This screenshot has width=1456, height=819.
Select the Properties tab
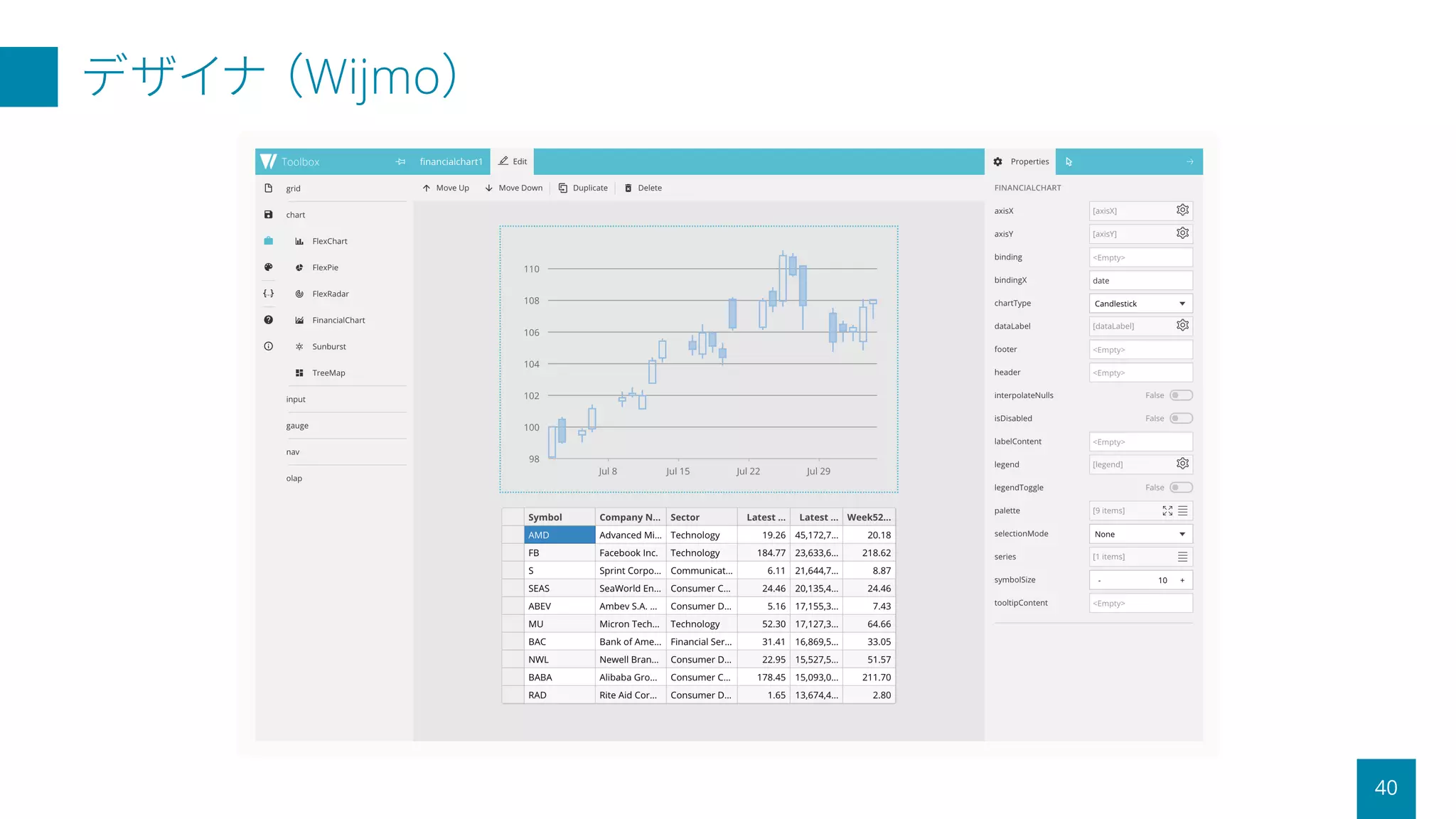click(x=1021, y=161)
